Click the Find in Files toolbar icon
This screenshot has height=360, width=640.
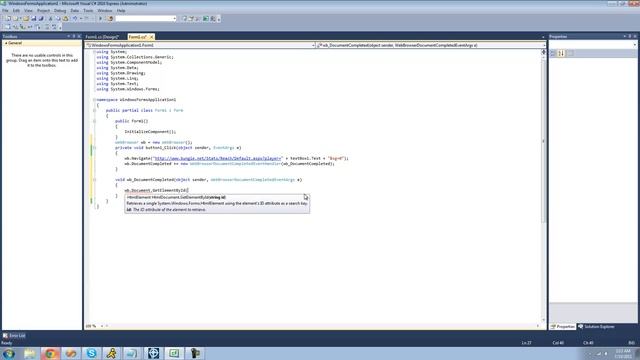tap(110, 19)
